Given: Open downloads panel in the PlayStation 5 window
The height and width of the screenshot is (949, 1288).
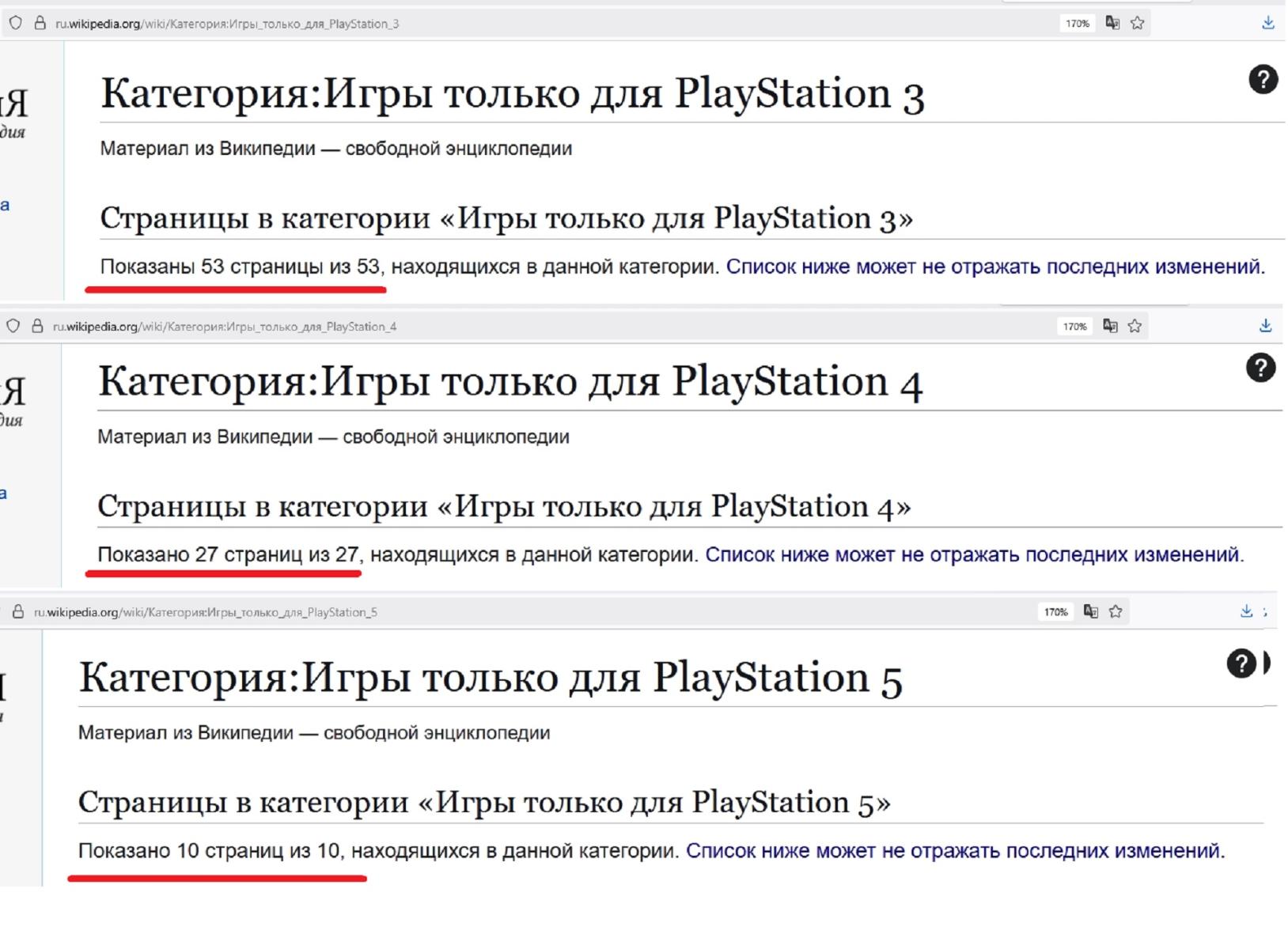Looking at the screenshot, I should point(1247,611).
